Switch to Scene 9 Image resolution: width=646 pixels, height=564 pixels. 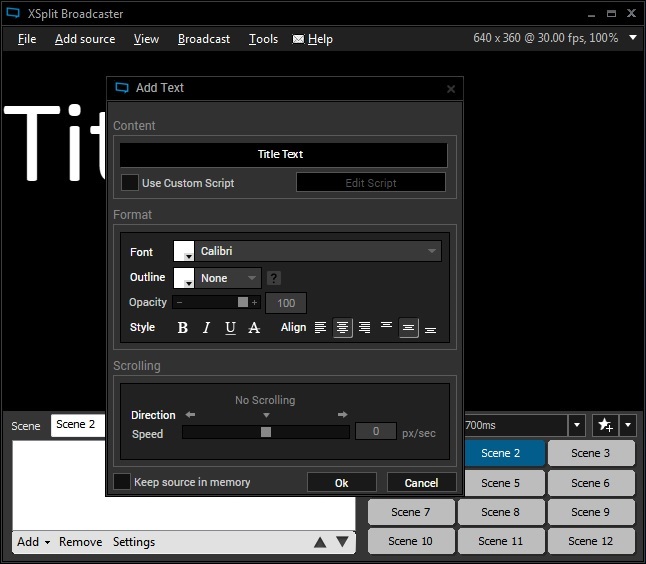pyautogui.click(x=591, y=512)
